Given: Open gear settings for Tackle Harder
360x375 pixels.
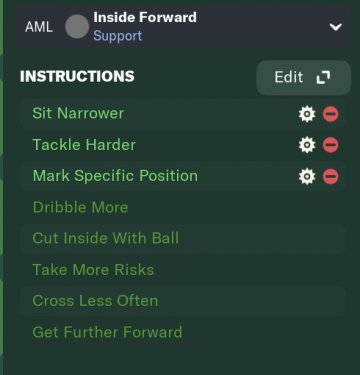Looking at the screenshot, I should click(307, 145).
